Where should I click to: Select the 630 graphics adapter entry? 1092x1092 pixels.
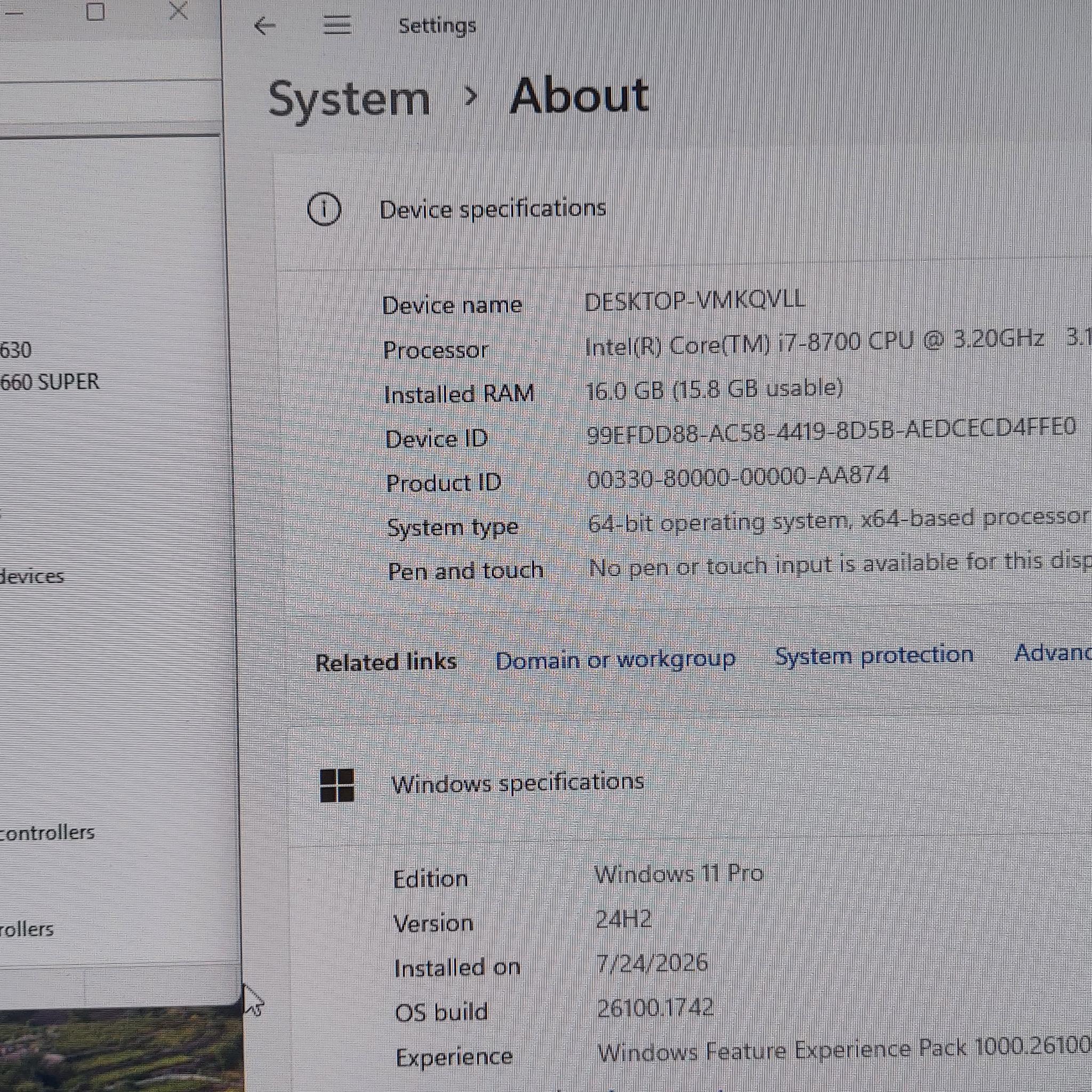pyautogui.click(x=16, y=350)
